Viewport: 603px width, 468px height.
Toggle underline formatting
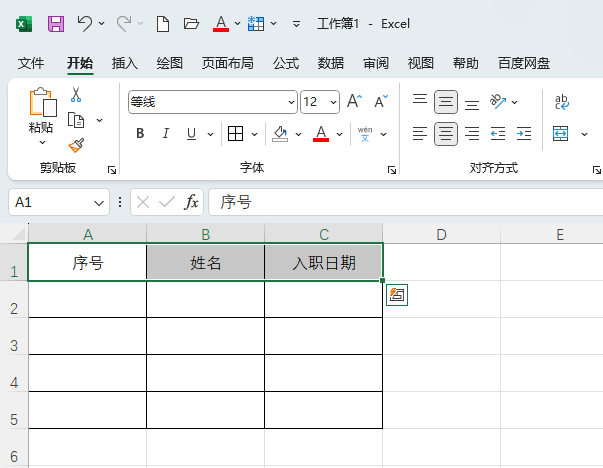click(191, 133)
